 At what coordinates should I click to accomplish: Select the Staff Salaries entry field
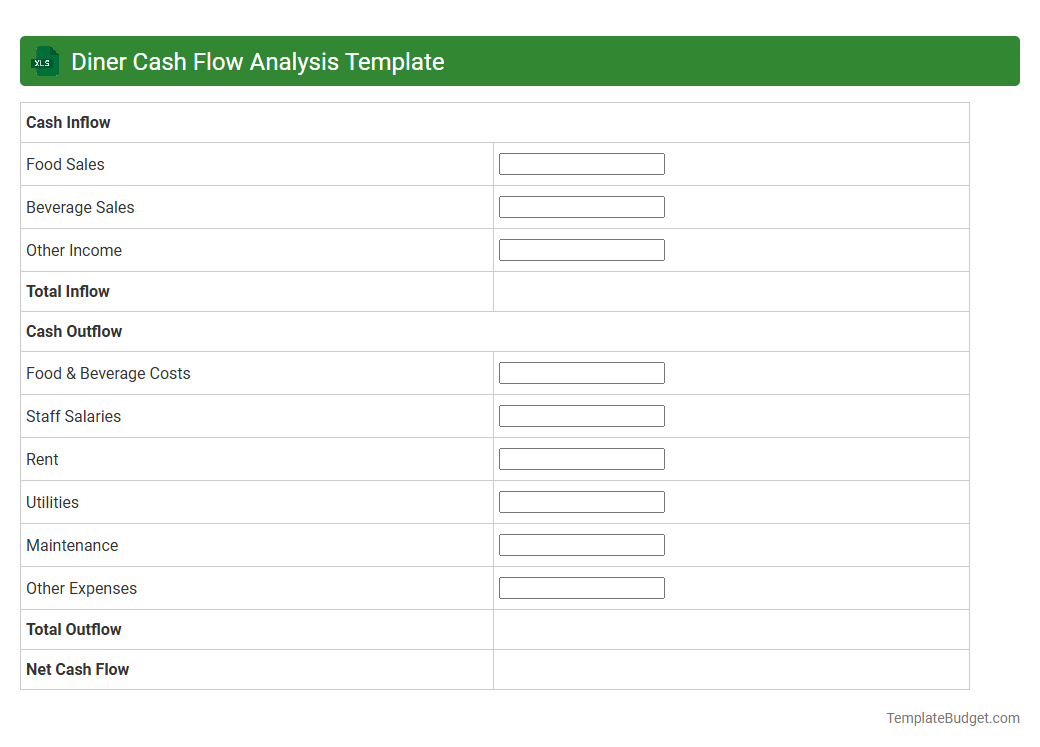coord(581,415)
